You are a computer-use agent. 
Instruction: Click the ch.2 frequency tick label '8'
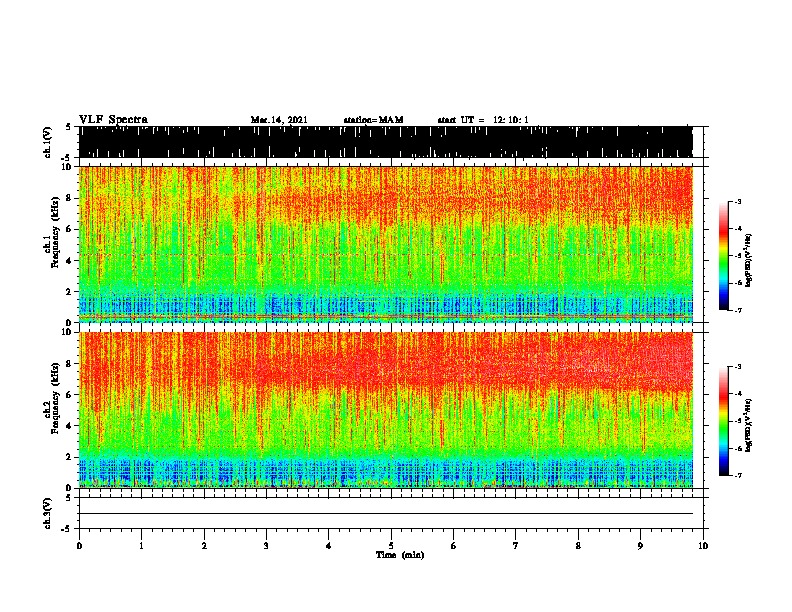[70, 363]
